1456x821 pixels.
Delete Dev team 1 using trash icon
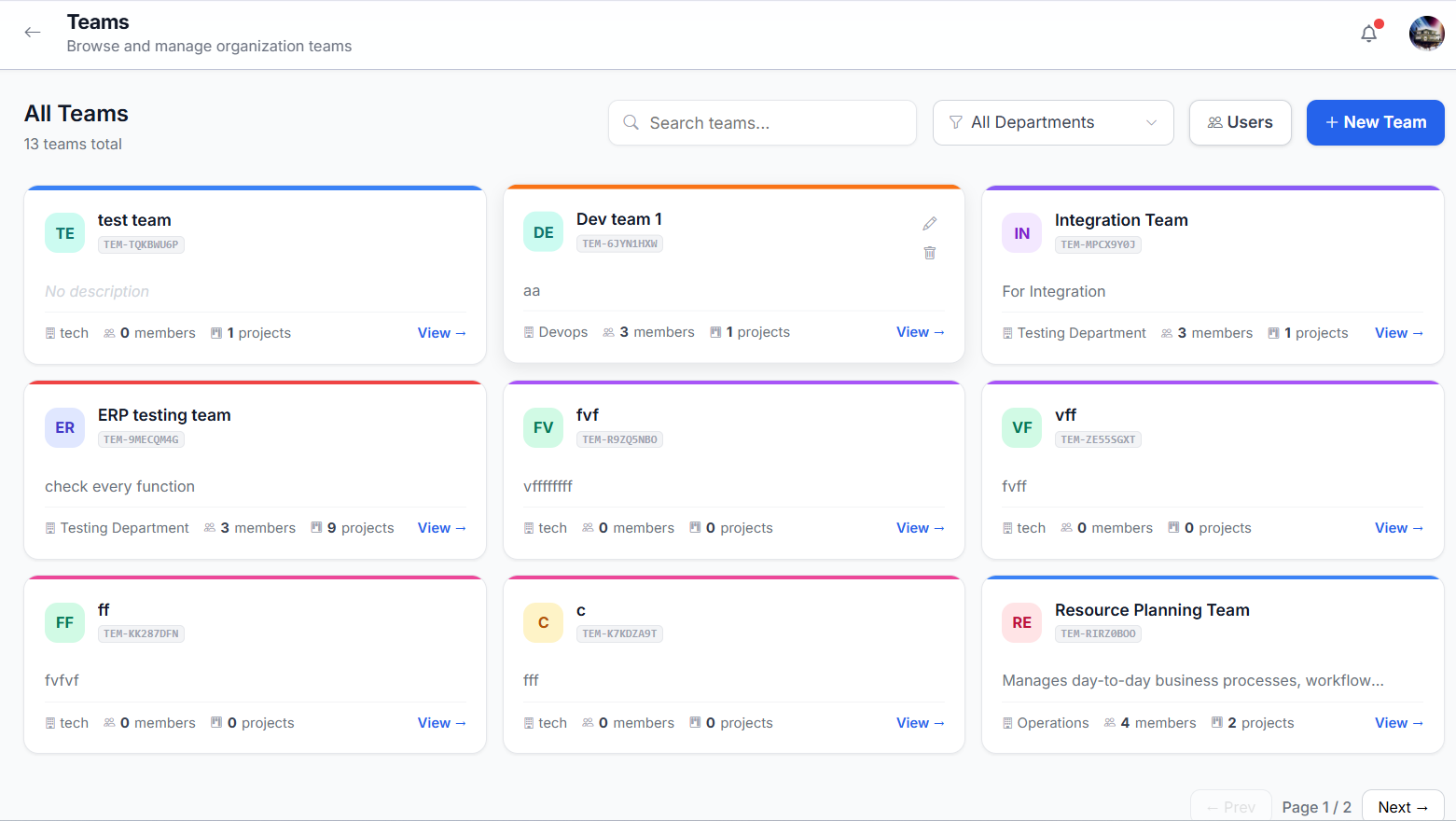pyautogui.click(x=930, y=253)
